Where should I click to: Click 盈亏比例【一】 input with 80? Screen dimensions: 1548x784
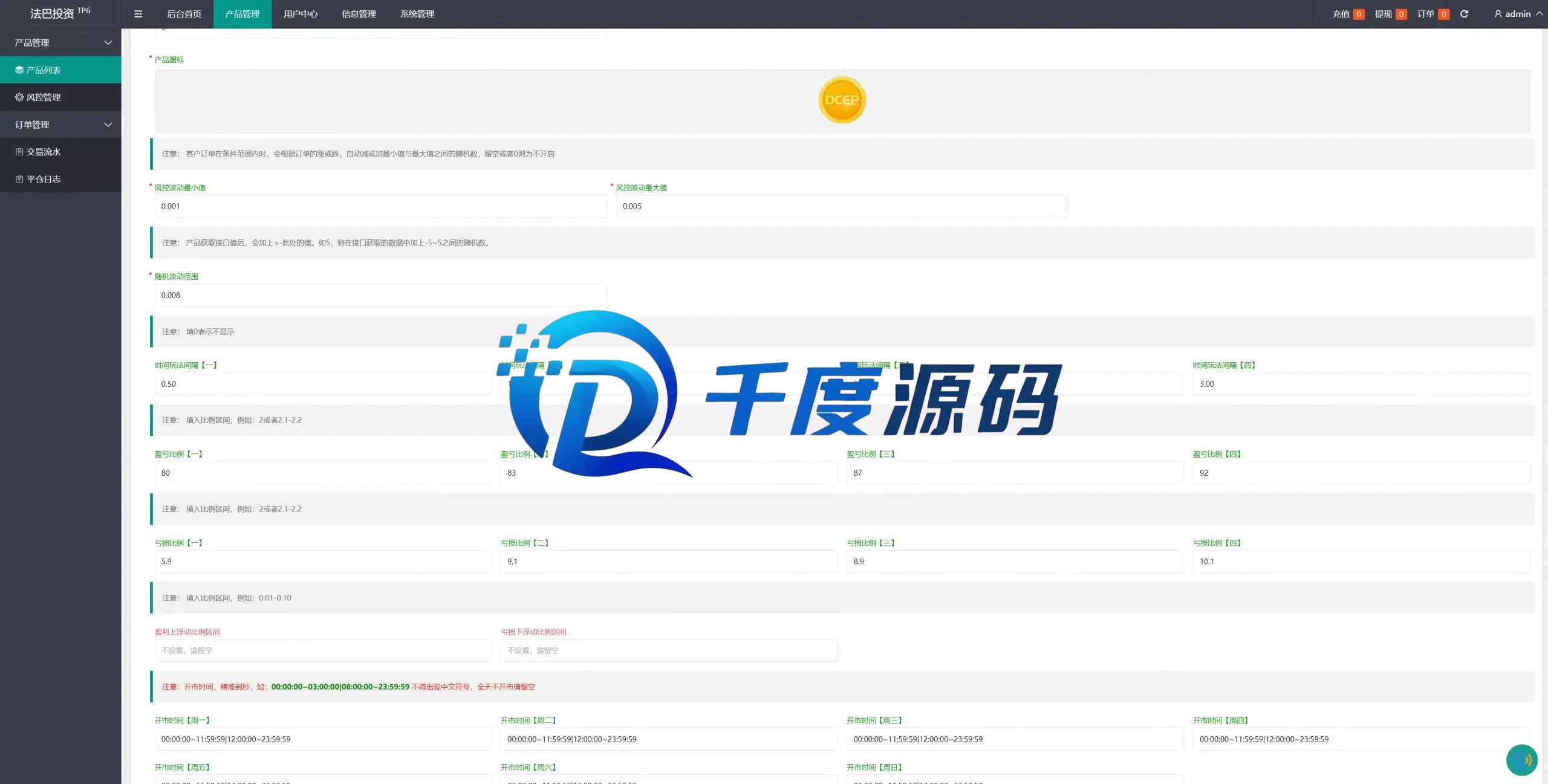[x=323, y=473]
